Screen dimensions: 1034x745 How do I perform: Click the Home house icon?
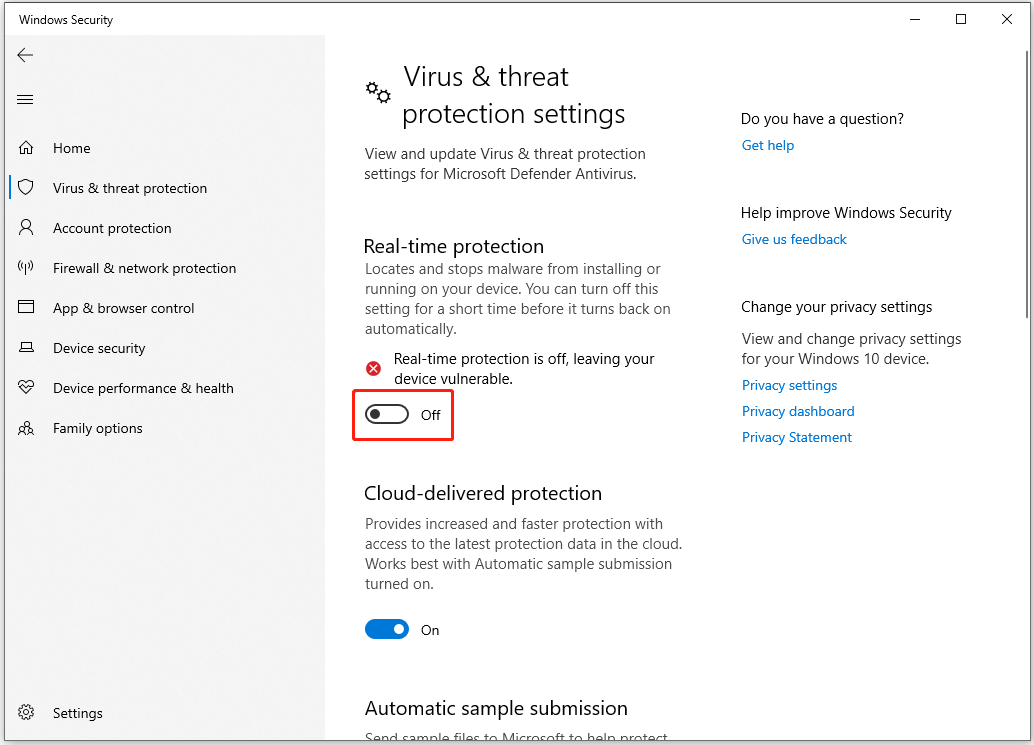tap(26, 148)
